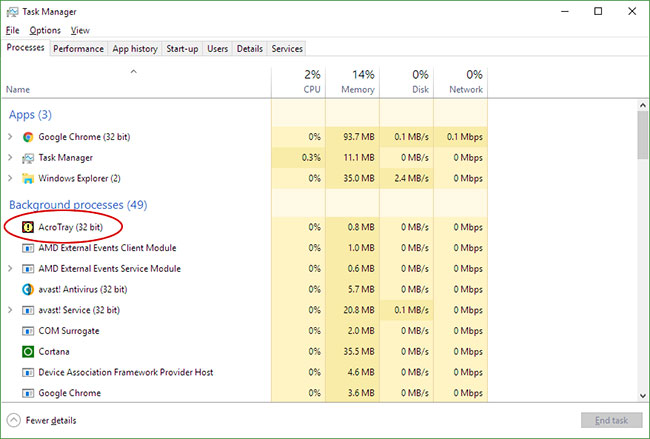
Task: Switch to the Performance tab
Action: [78, 49]
